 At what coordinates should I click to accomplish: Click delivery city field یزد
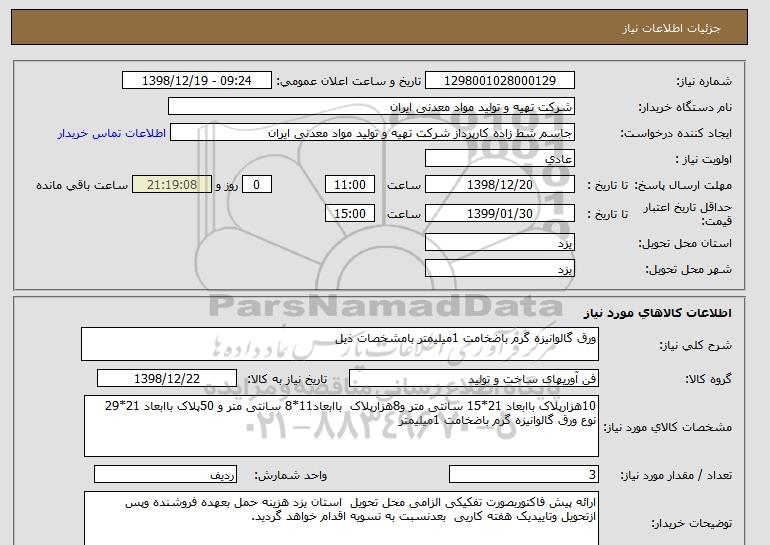499,269
